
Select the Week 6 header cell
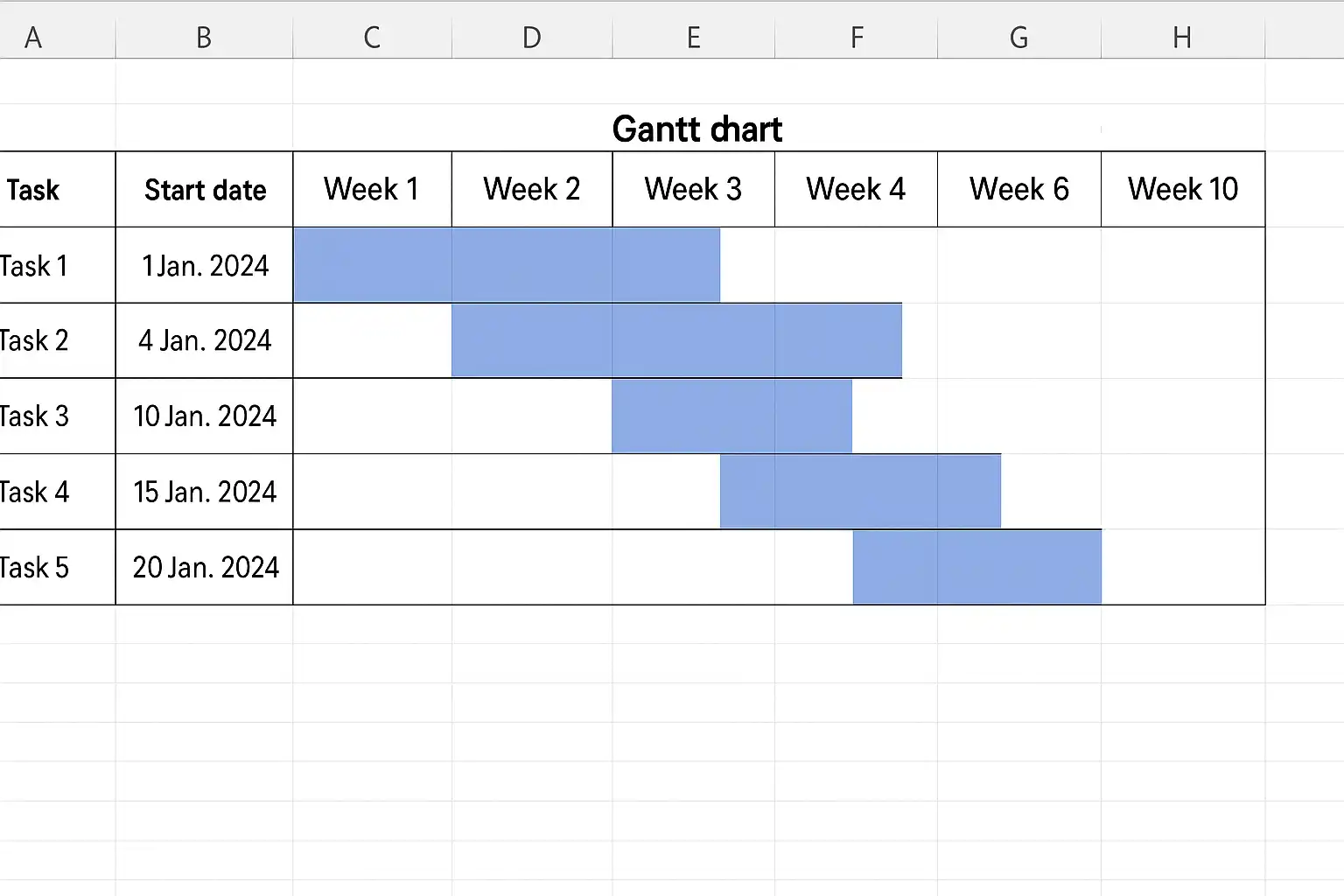pyautogui.click(x=1019, y=190)
